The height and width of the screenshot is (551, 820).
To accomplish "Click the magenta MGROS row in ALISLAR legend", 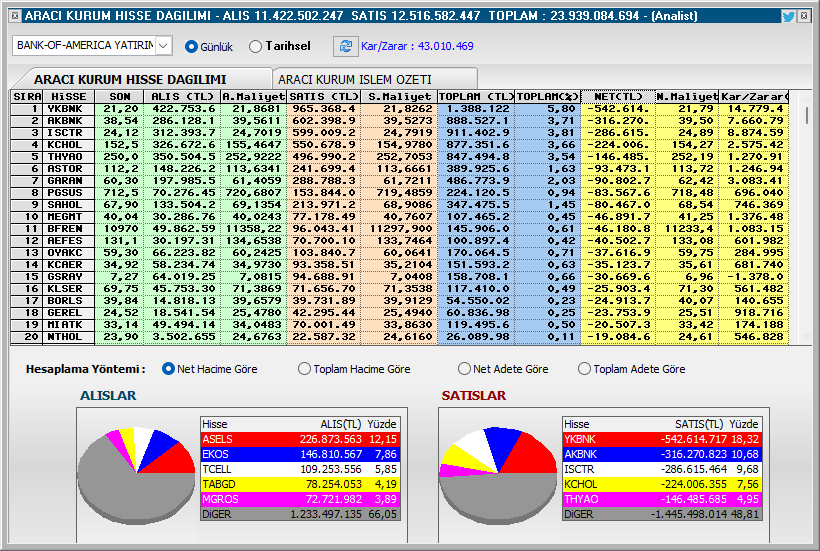I will tap(300, 499).
